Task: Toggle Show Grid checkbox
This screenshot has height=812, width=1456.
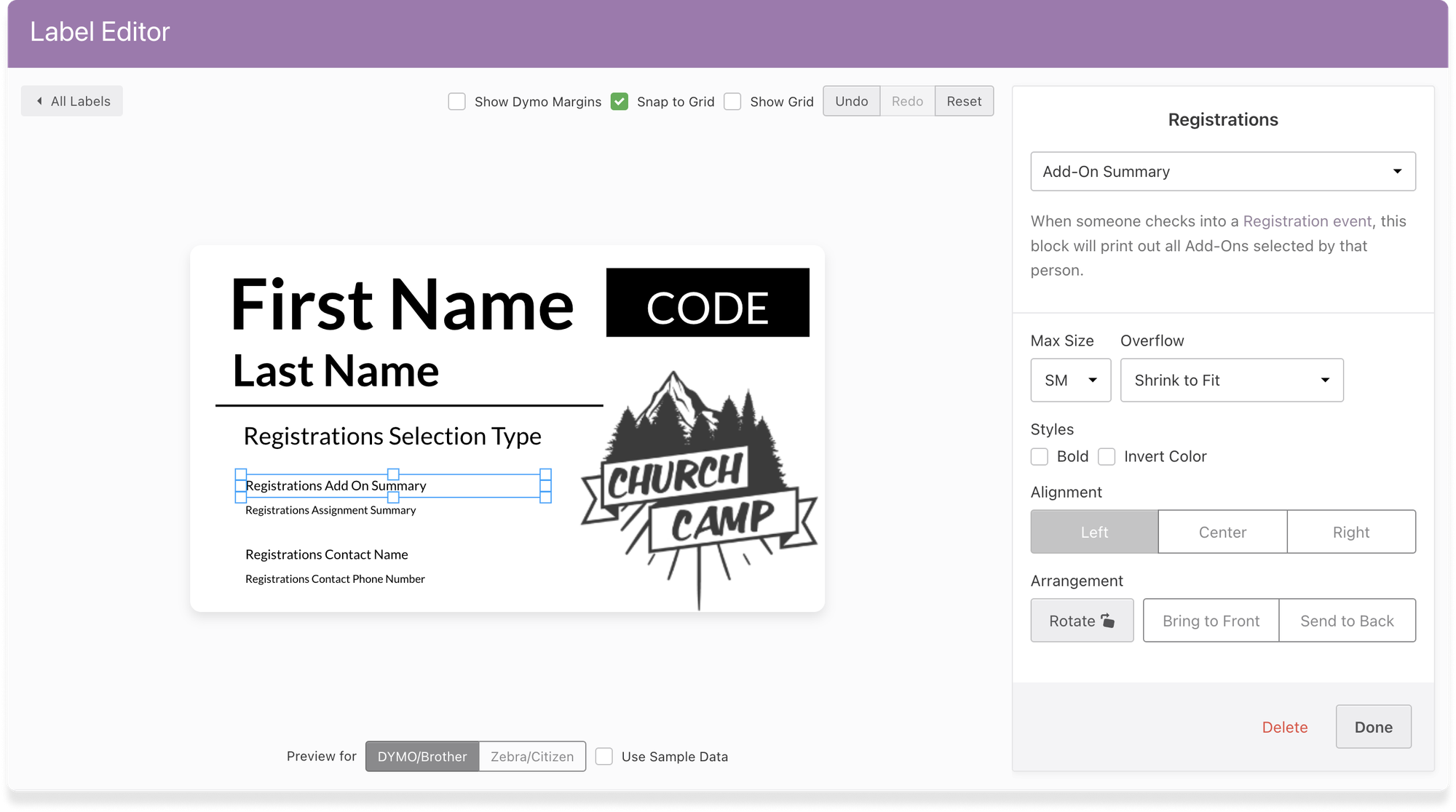Action: (x=733, y=102)
